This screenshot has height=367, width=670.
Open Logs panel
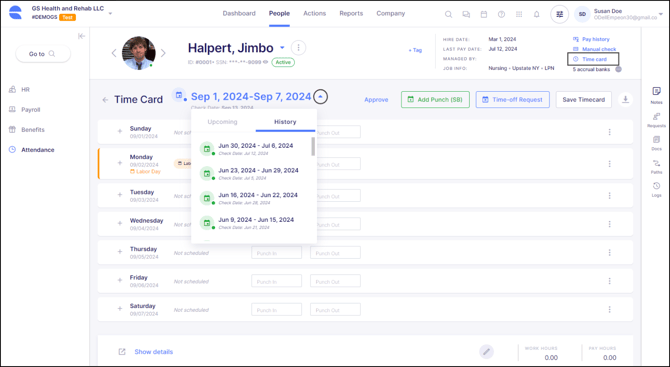(656, 189)
